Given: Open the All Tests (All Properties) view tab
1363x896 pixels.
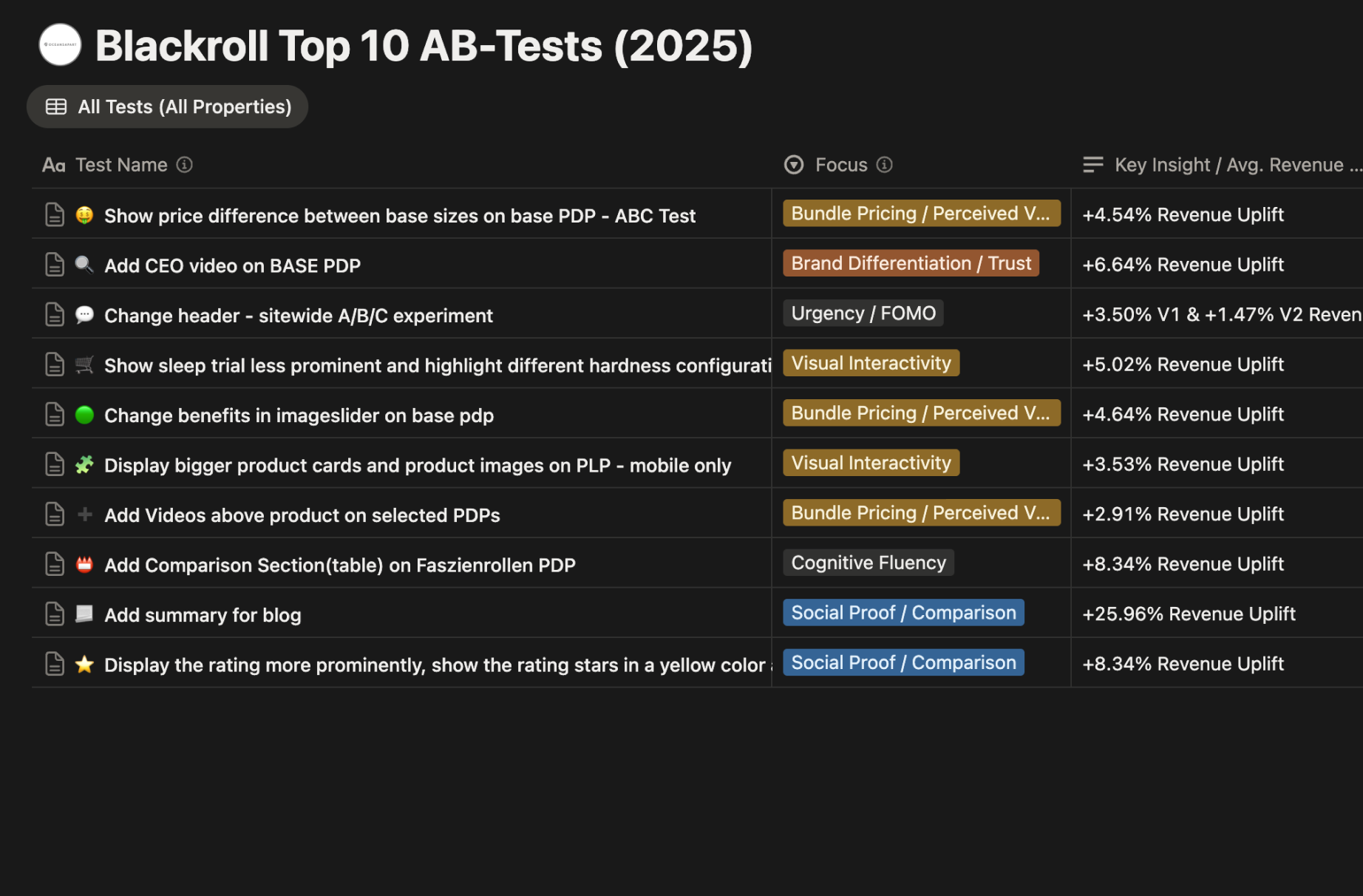Looking at the screenshot, I should [x=168, y=107].
